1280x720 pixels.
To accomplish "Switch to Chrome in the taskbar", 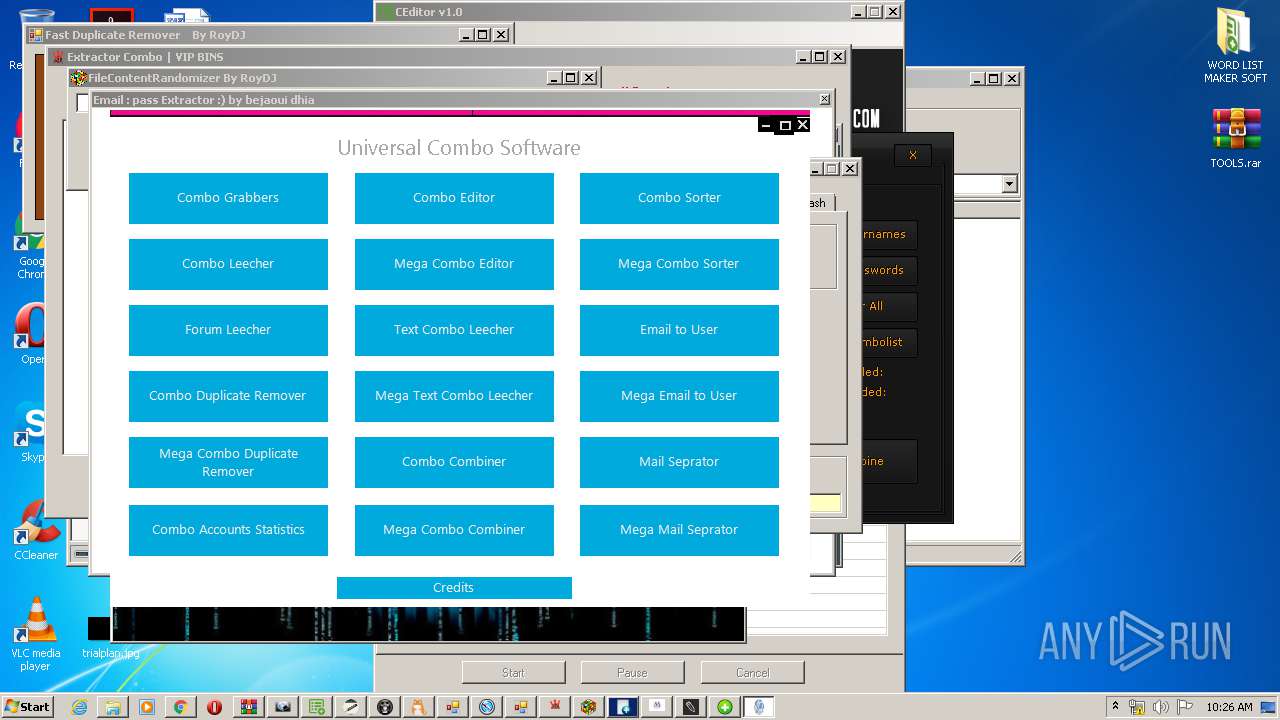I will point(181,707).
